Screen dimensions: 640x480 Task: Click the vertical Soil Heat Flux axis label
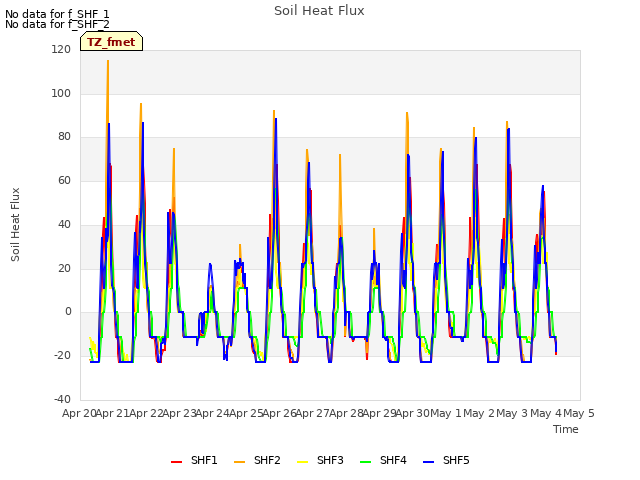15,224
